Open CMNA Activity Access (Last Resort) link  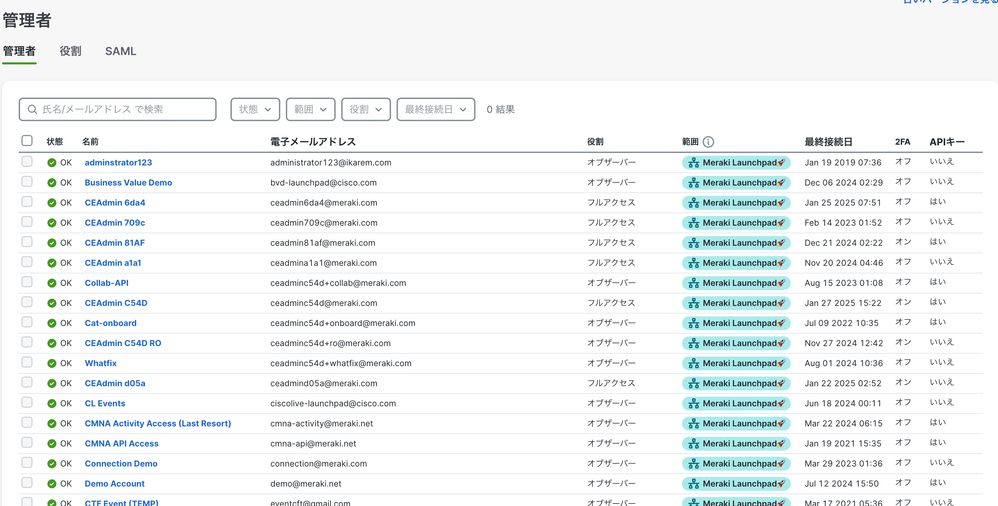coord(157,423)
